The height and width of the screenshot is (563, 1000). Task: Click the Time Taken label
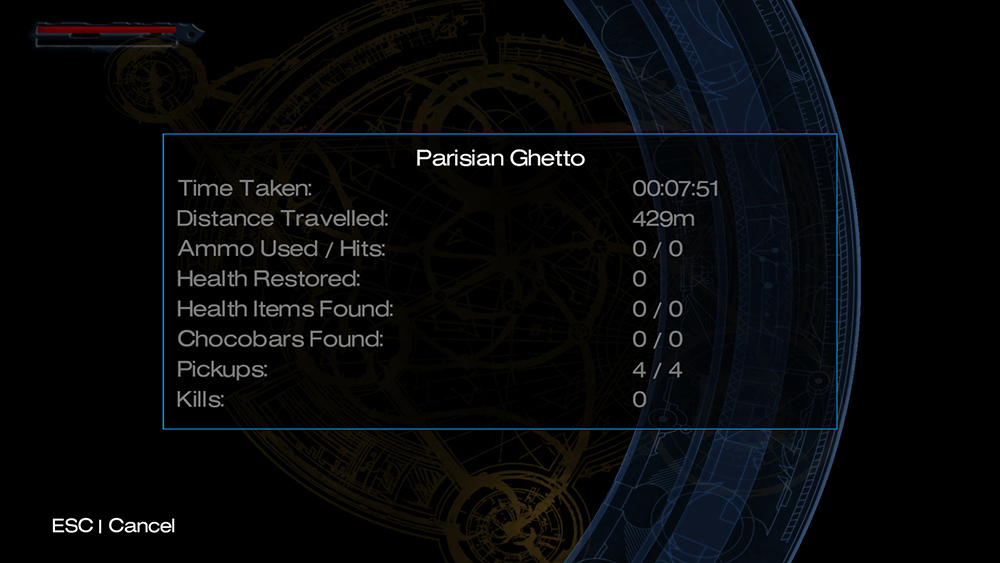coord(245,188)
